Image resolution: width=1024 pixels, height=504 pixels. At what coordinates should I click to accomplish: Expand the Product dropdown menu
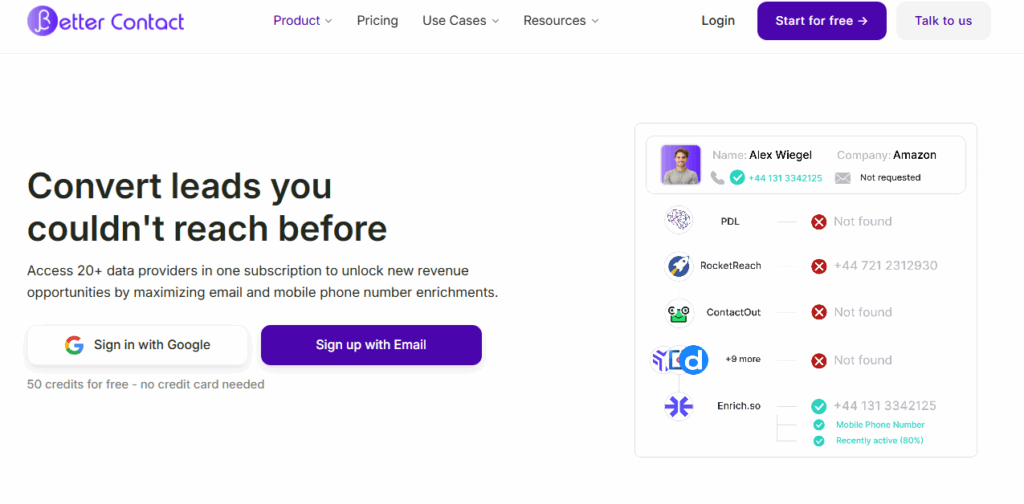(302, 21)
